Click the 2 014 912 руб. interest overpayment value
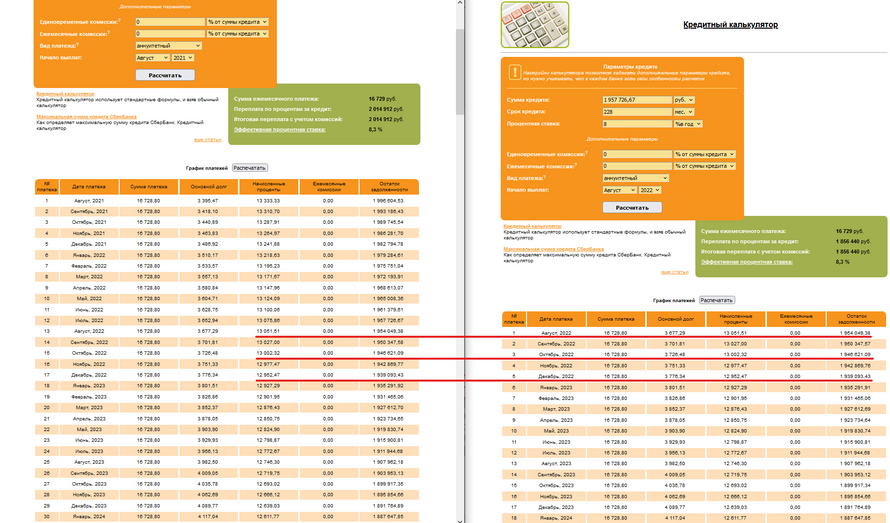 coord(386,109)
